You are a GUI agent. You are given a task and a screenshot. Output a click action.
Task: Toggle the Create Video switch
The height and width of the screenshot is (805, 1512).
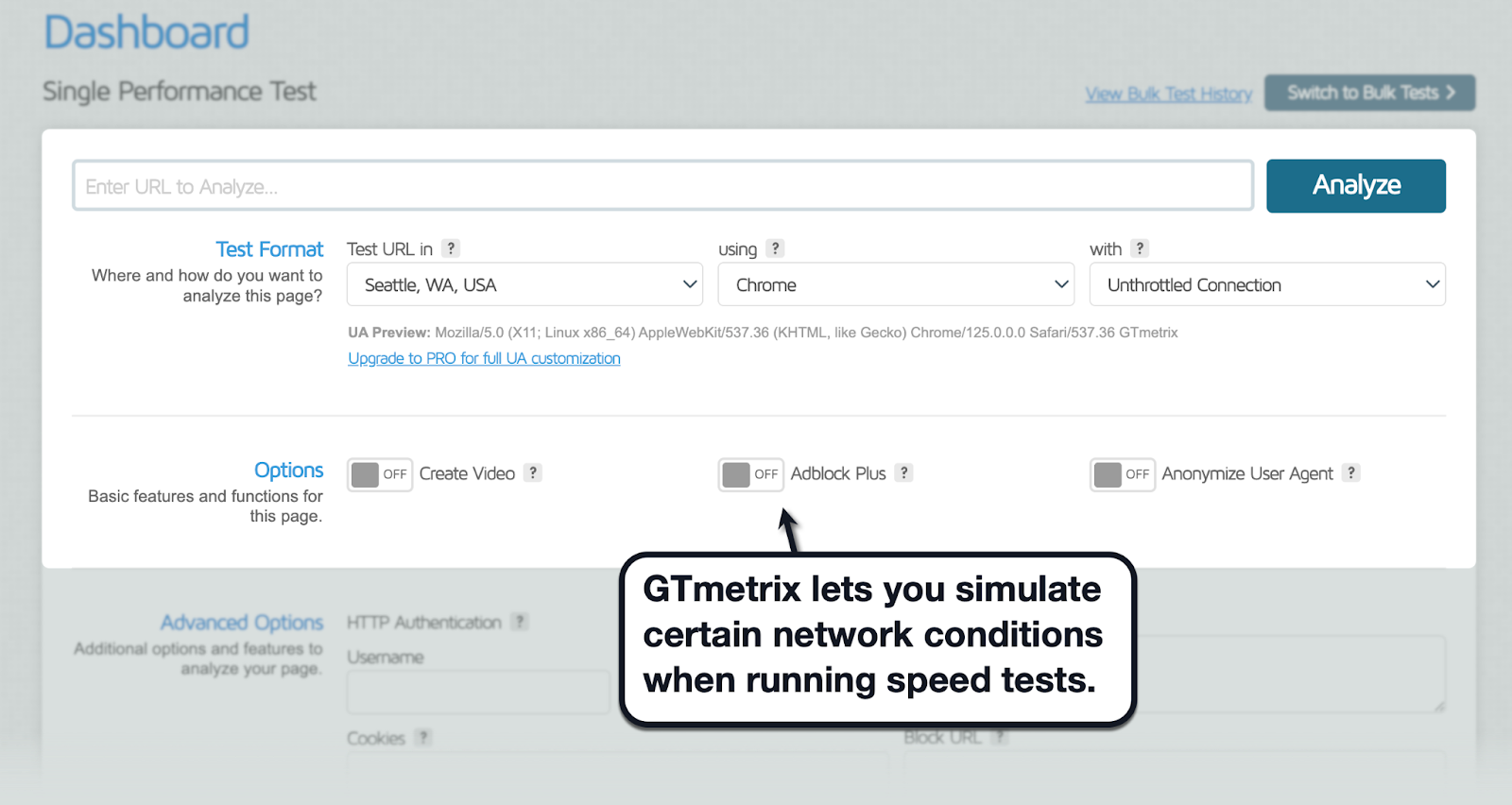pyautogui.click(x=380, y=474)
